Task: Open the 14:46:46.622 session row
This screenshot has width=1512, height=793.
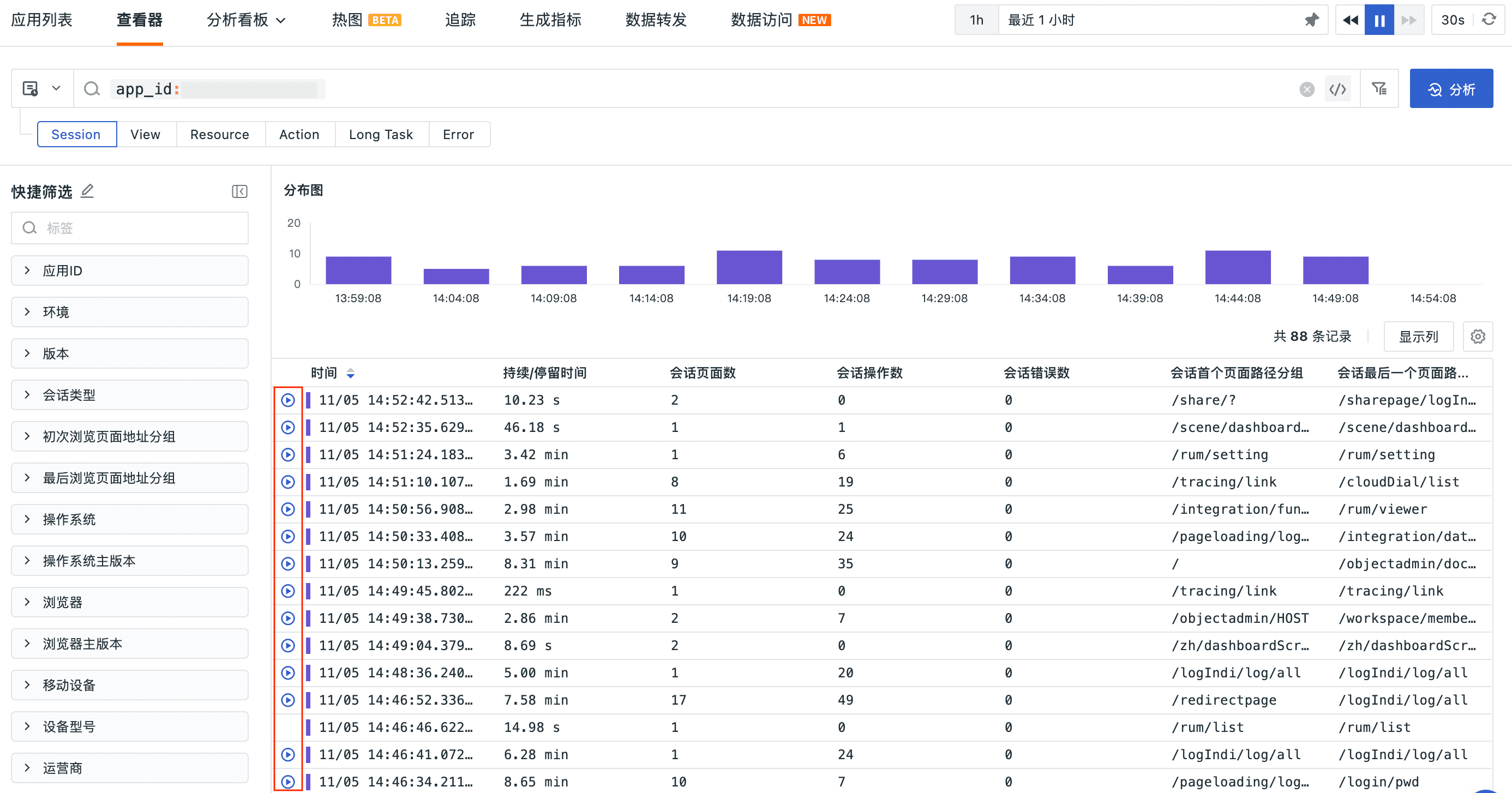Action: (x=882, y=727)
